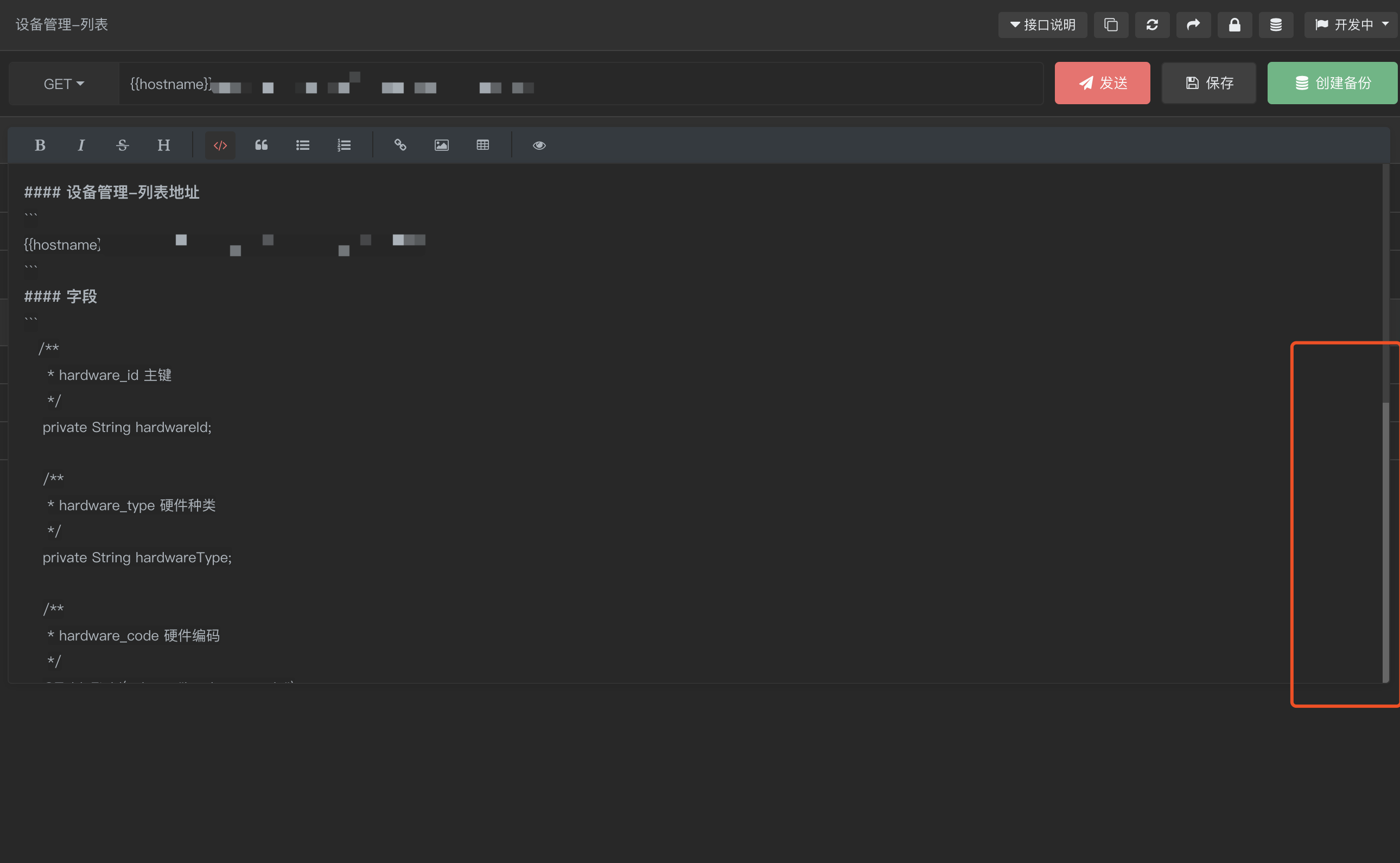Toggle the code block tool

pos(220,145)
